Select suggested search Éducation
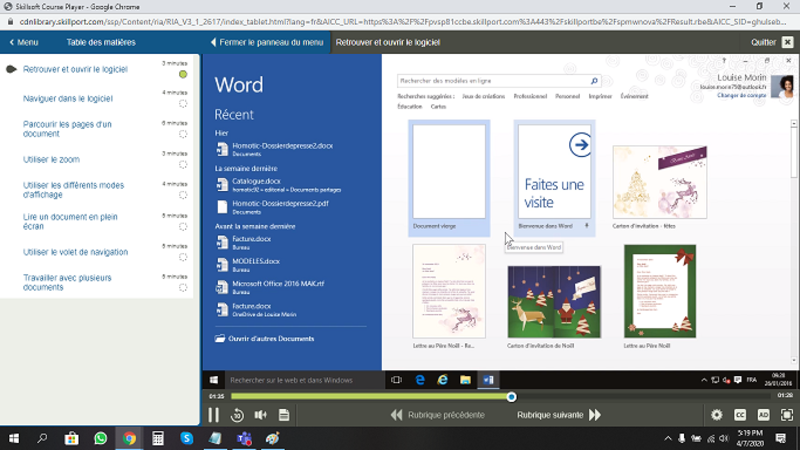 pyautogui.click(x=409, y=107)
